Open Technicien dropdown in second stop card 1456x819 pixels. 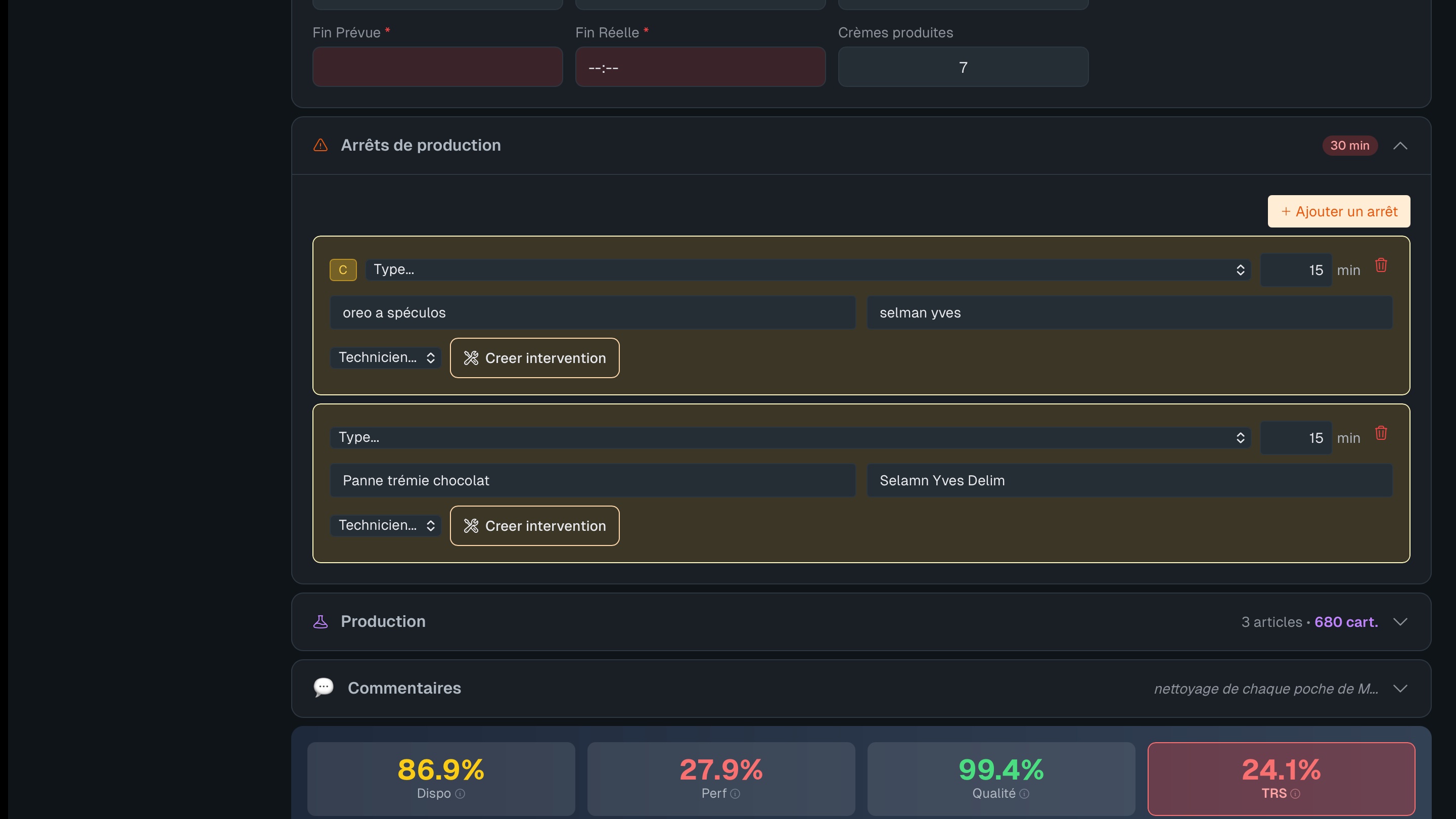pyautogui.click(x=385, y=526)
